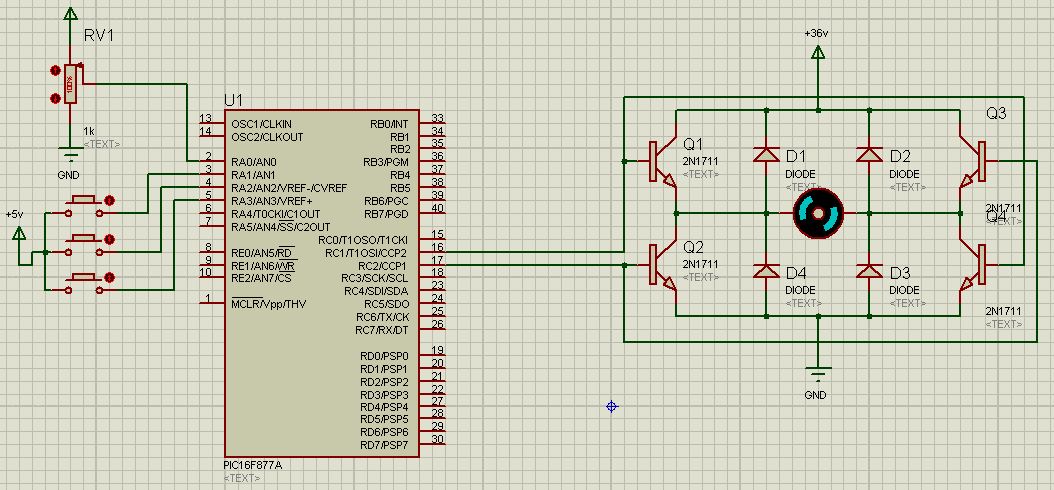This screenshot has width=1054, height=490.
Task: Select the DC motor symbol
Action: coord(818,214)
